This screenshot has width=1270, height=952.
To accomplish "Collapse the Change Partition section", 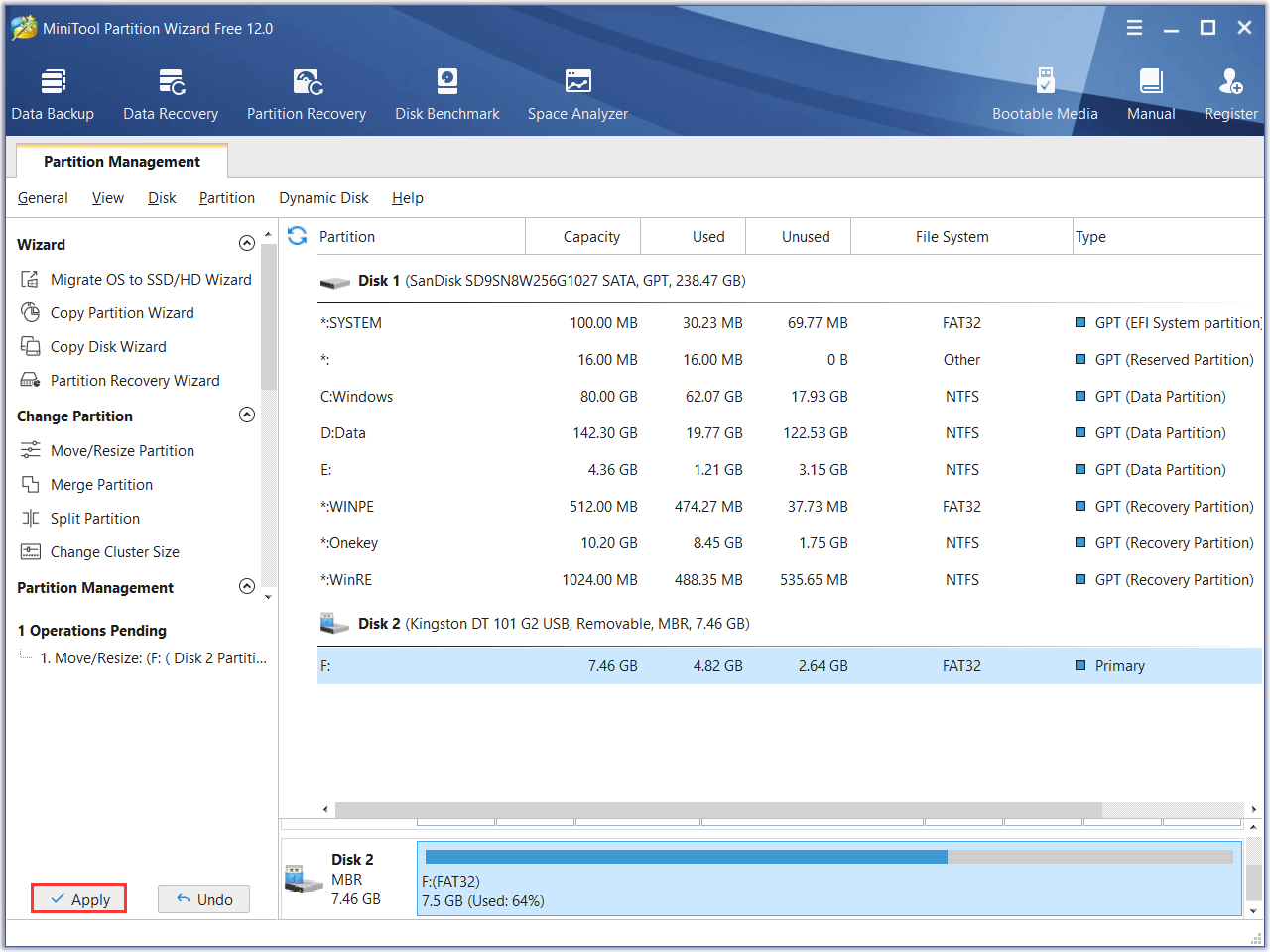I will pyautogui.click(x=247, y=416).
